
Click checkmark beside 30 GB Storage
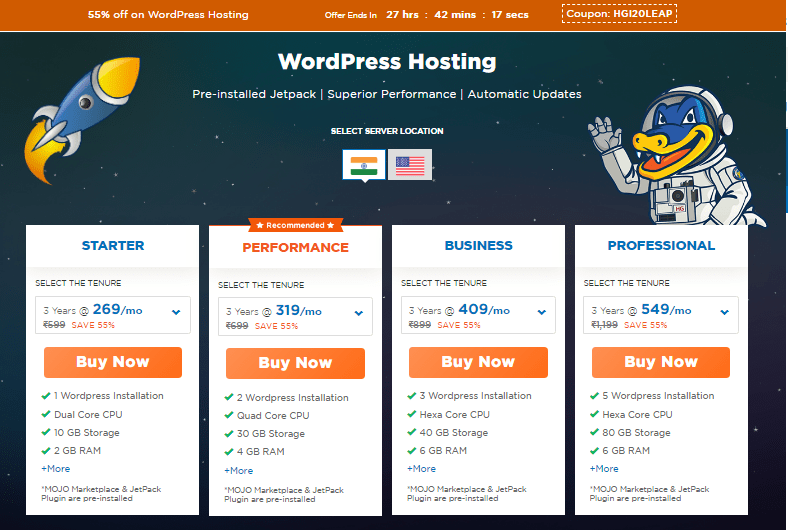click(x=229, y=433)
